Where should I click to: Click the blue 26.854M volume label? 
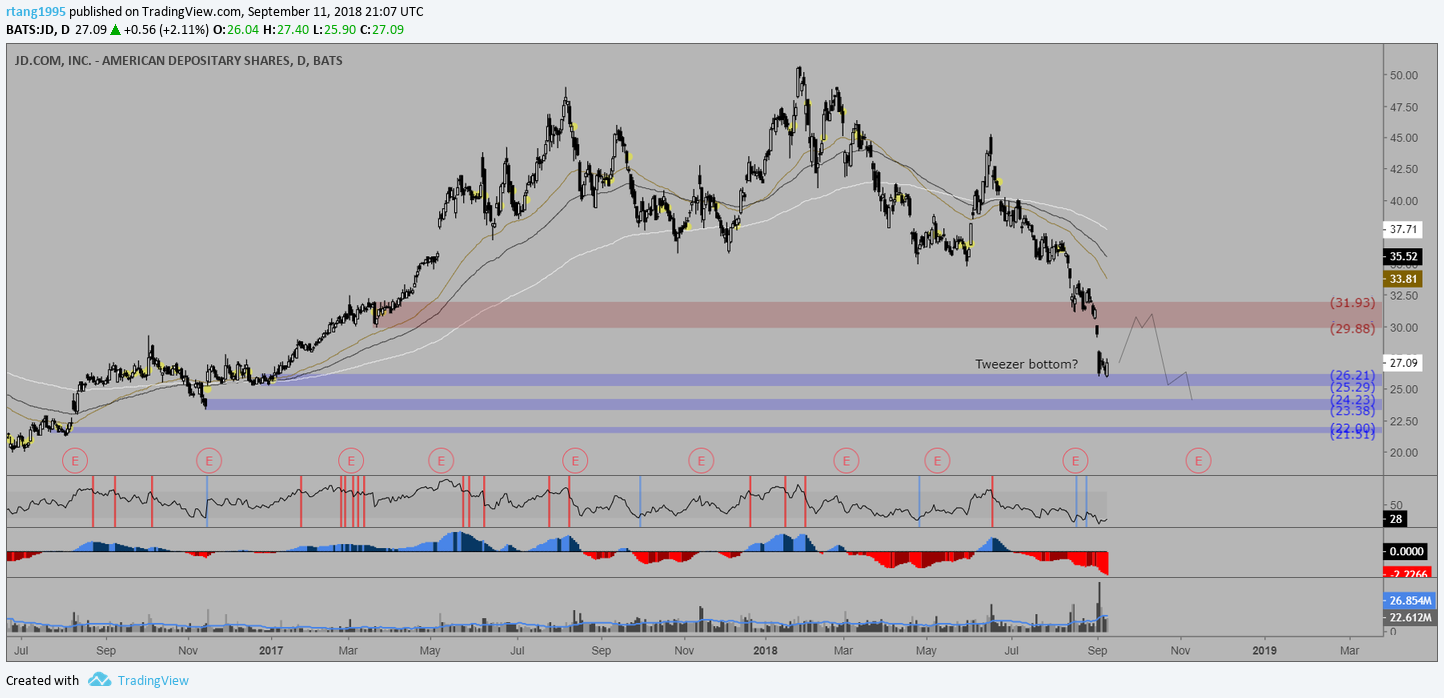click(1410, 601)
